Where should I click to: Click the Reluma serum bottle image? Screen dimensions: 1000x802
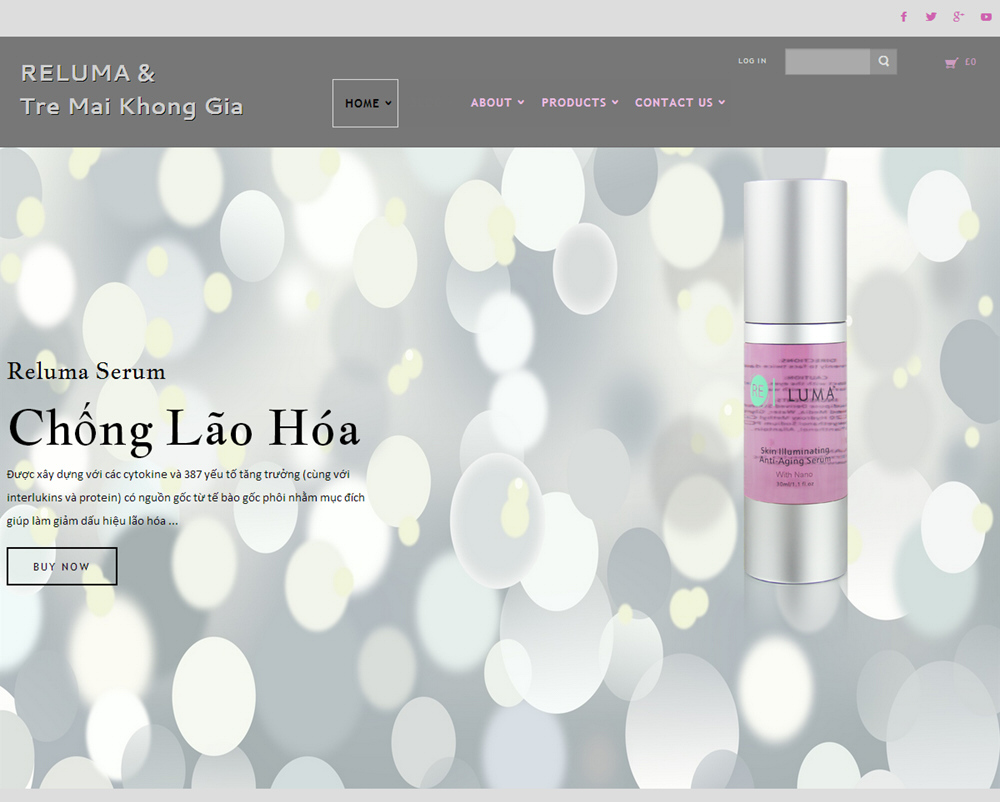(795, 381)
